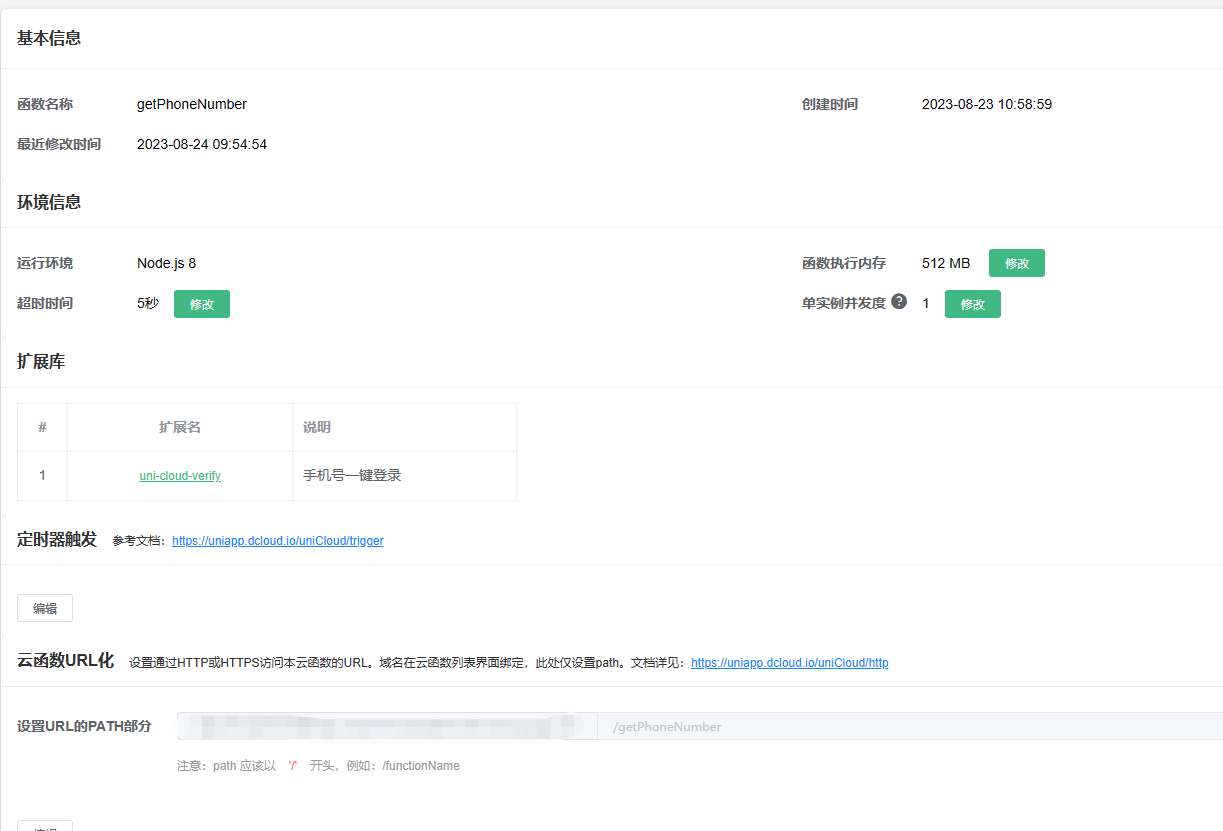Open the uniCloud/trigger documentation link

(x=277, y=541)
